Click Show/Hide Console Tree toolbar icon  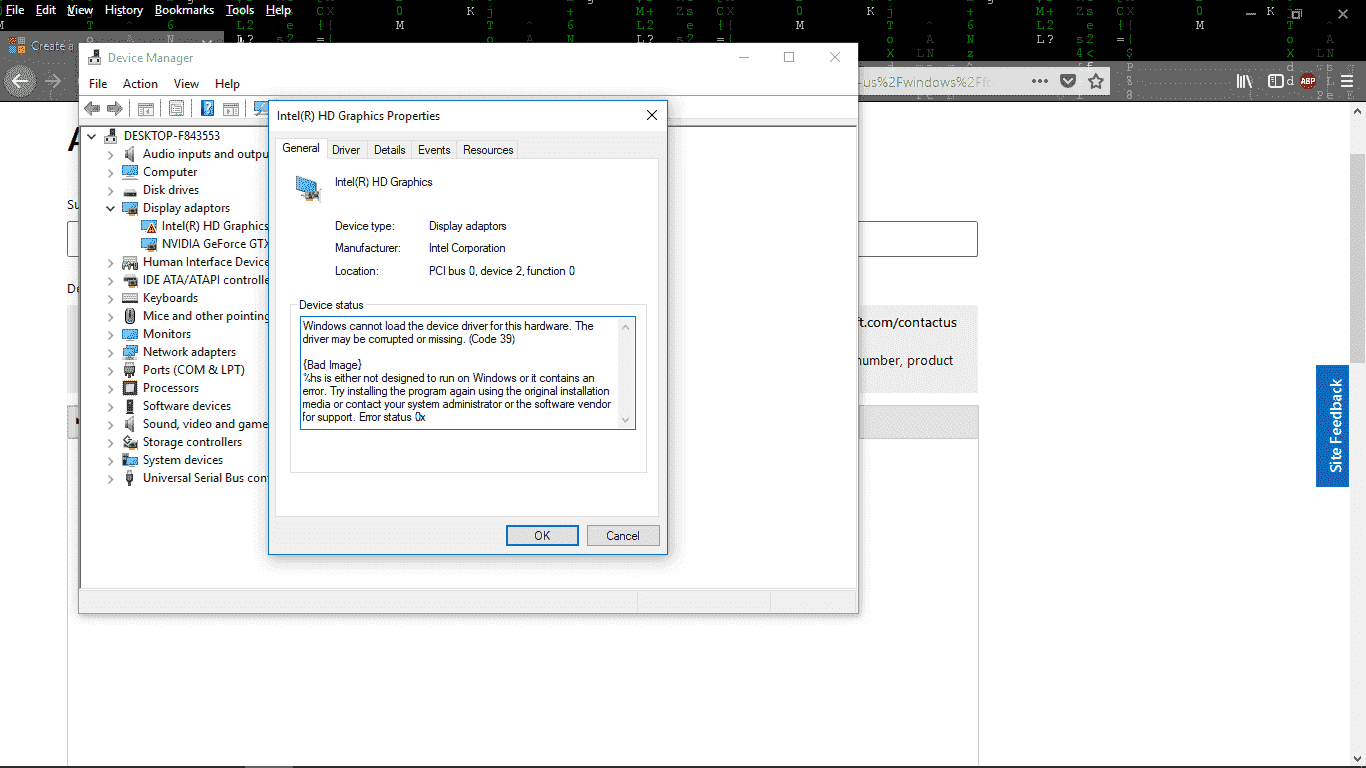[146, 108]
